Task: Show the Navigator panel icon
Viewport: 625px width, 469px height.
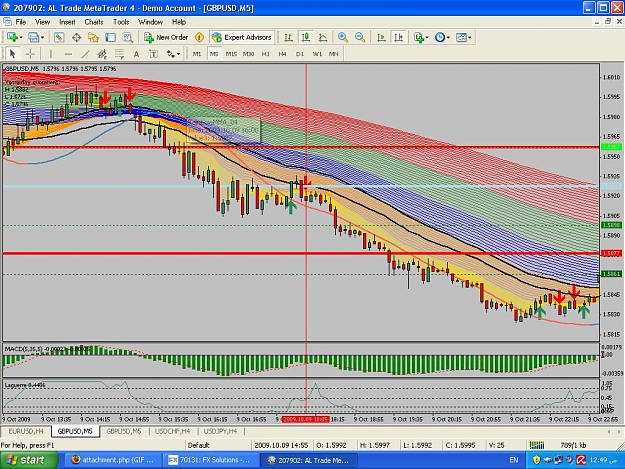Action: [x=93, y=37]
